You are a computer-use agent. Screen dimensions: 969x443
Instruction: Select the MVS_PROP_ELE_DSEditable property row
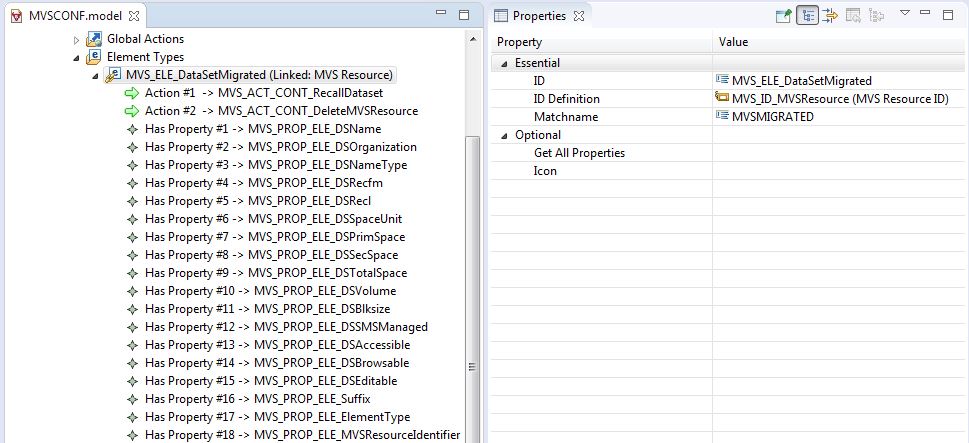(271, 381)
